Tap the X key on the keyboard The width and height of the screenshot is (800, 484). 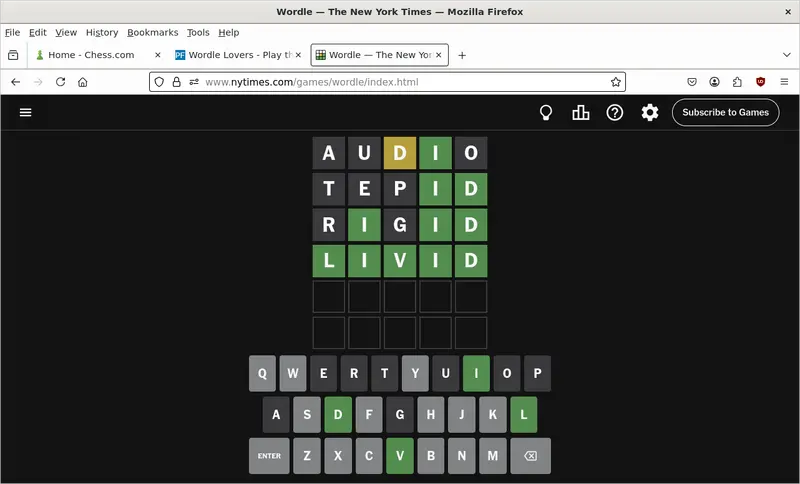point(338,456)
